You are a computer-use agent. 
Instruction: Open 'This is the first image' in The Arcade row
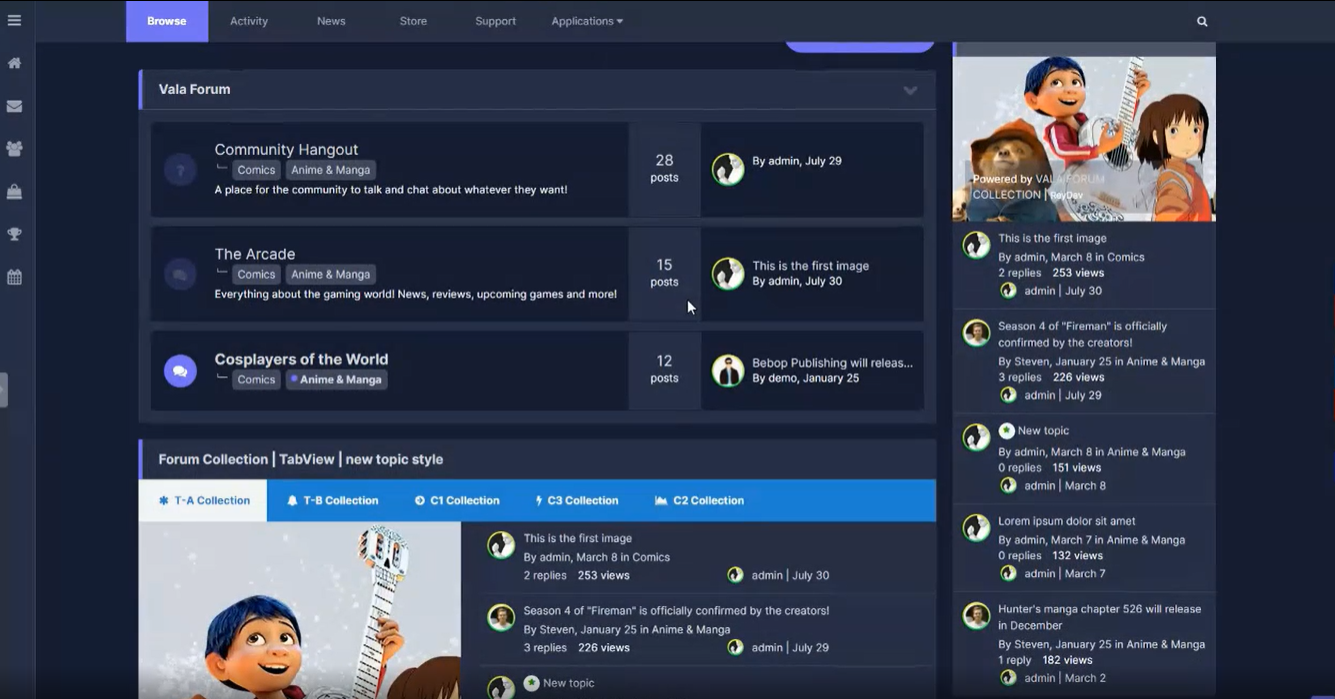810,266
